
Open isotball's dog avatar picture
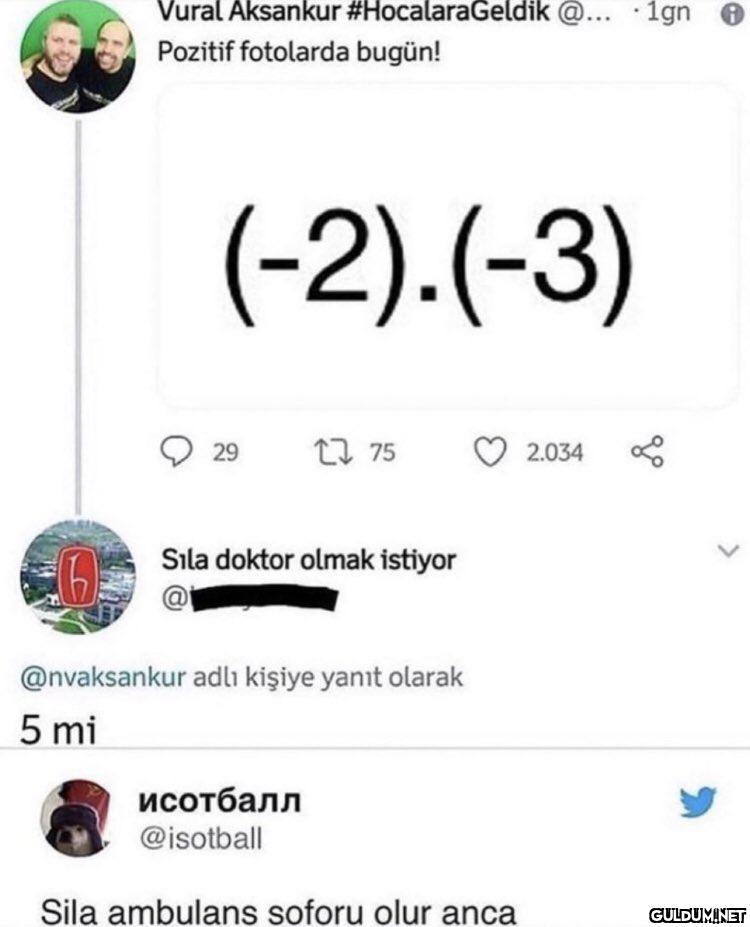[x=76, y=818]
